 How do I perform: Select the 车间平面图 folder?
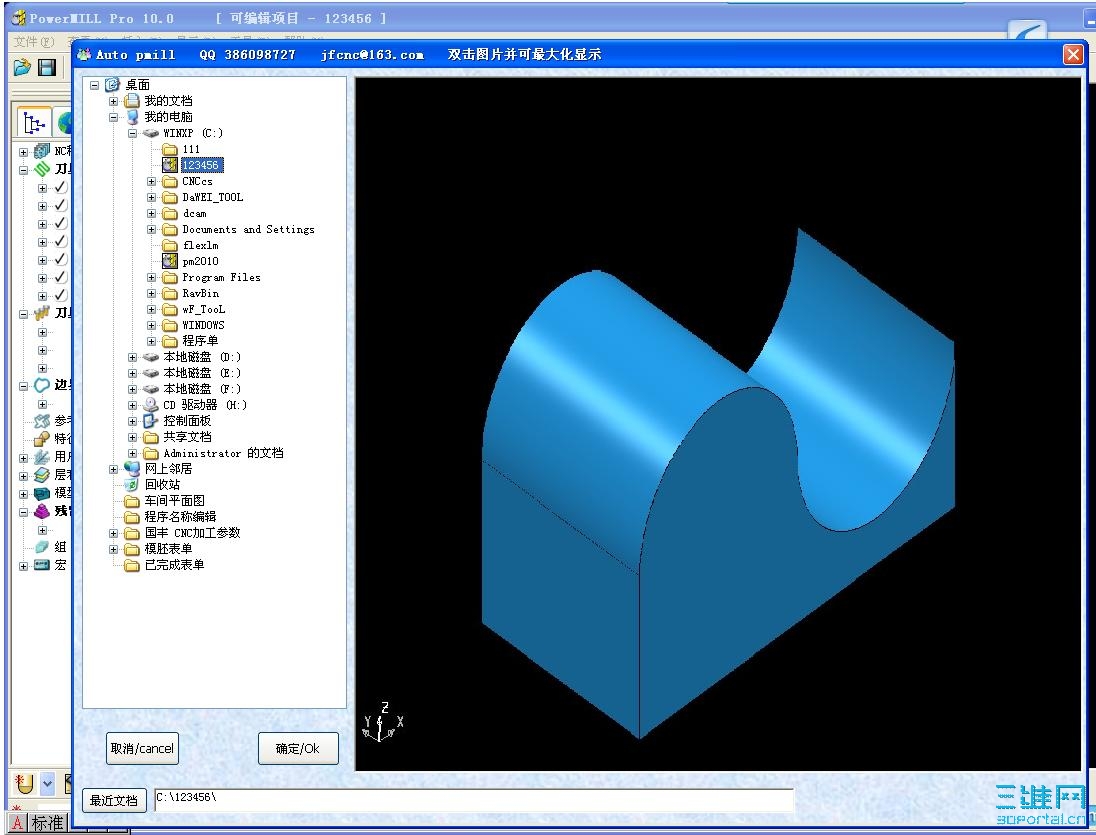click(x=175, y=501)
